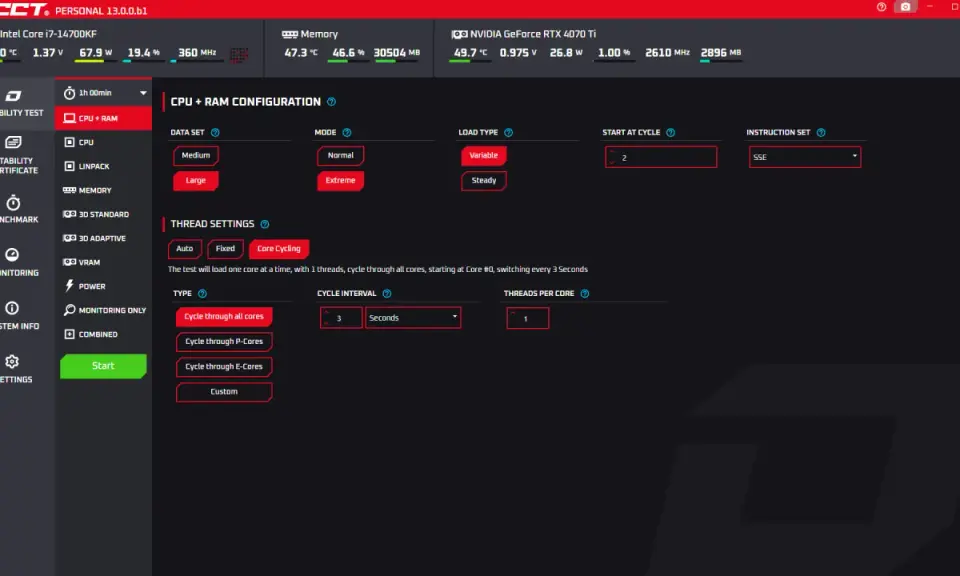Viewport: 960px width, 576px height.
Task: Choose Cycle through P-Cores
Action: point(224,342)
